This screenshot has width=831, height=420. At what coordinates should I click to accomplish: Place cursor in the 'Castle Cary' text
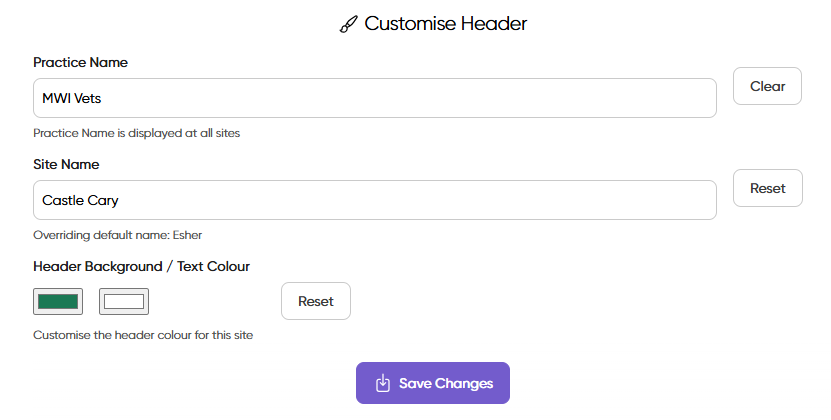click(80, 200)
